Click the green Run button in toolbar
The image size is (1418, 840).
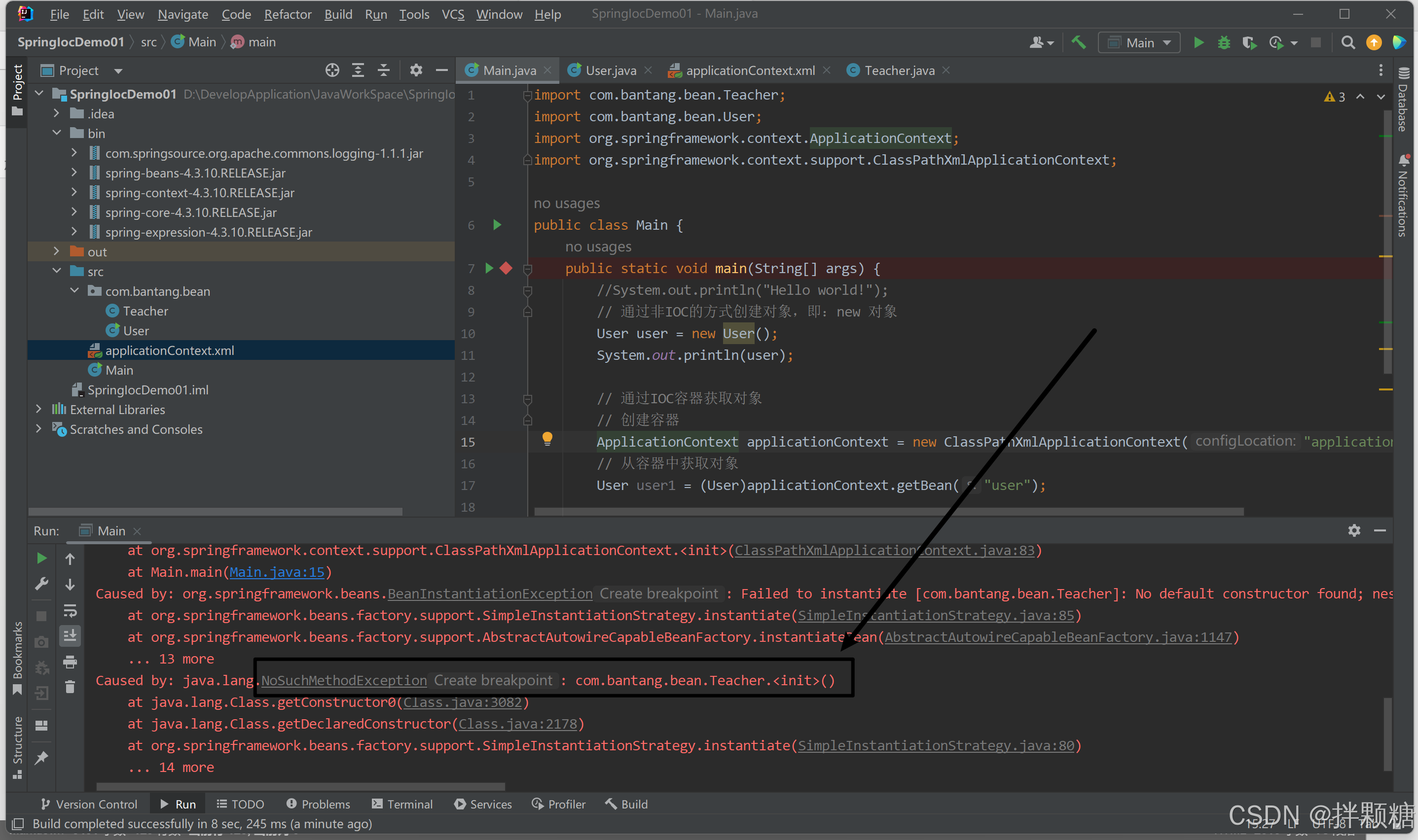1199,42
